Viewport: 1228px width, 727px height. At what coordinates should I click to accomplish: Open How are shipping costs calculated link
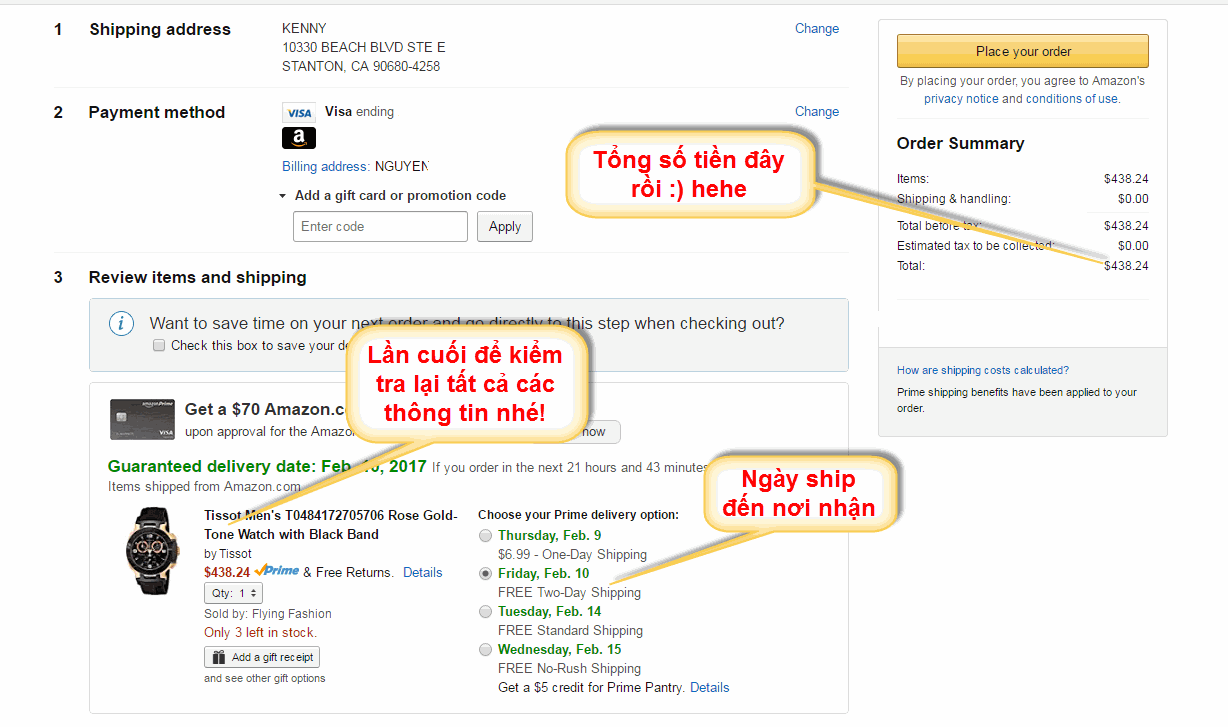[983, 370]
